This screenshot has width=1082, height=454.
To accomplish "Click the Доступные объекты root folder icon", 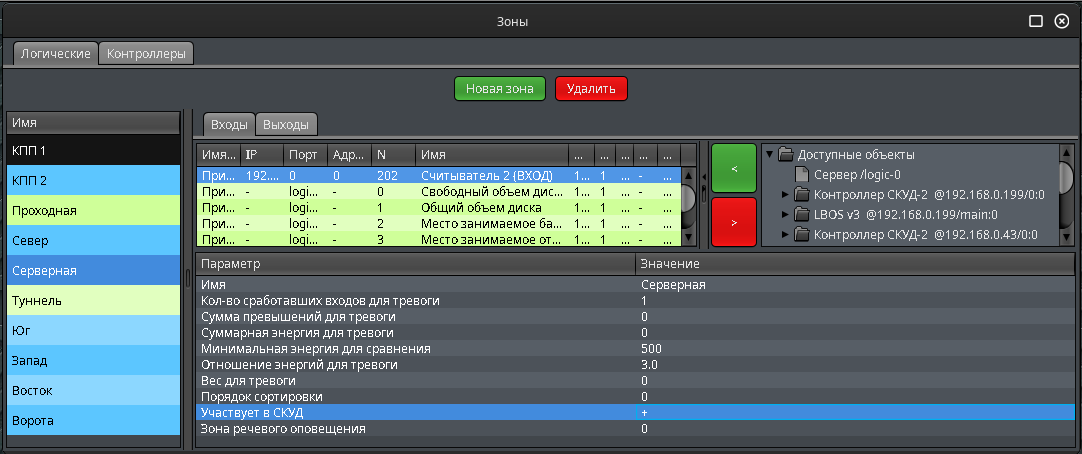I will 785,155.
